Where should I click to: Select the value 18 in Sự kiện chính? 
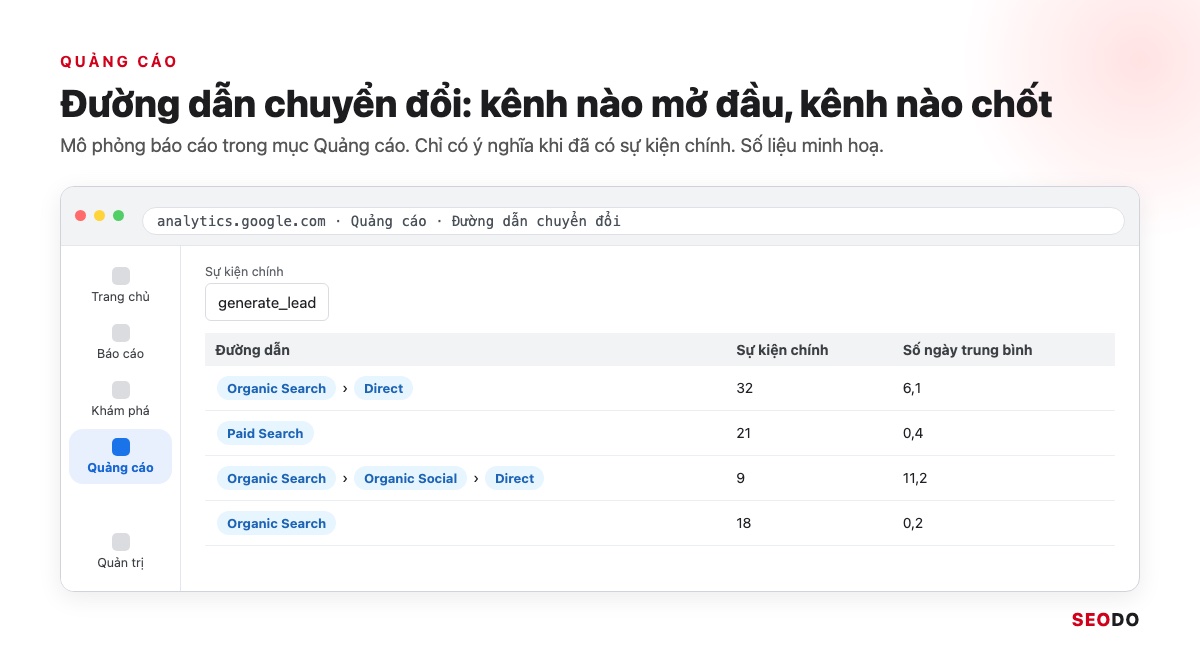[743, 523]
